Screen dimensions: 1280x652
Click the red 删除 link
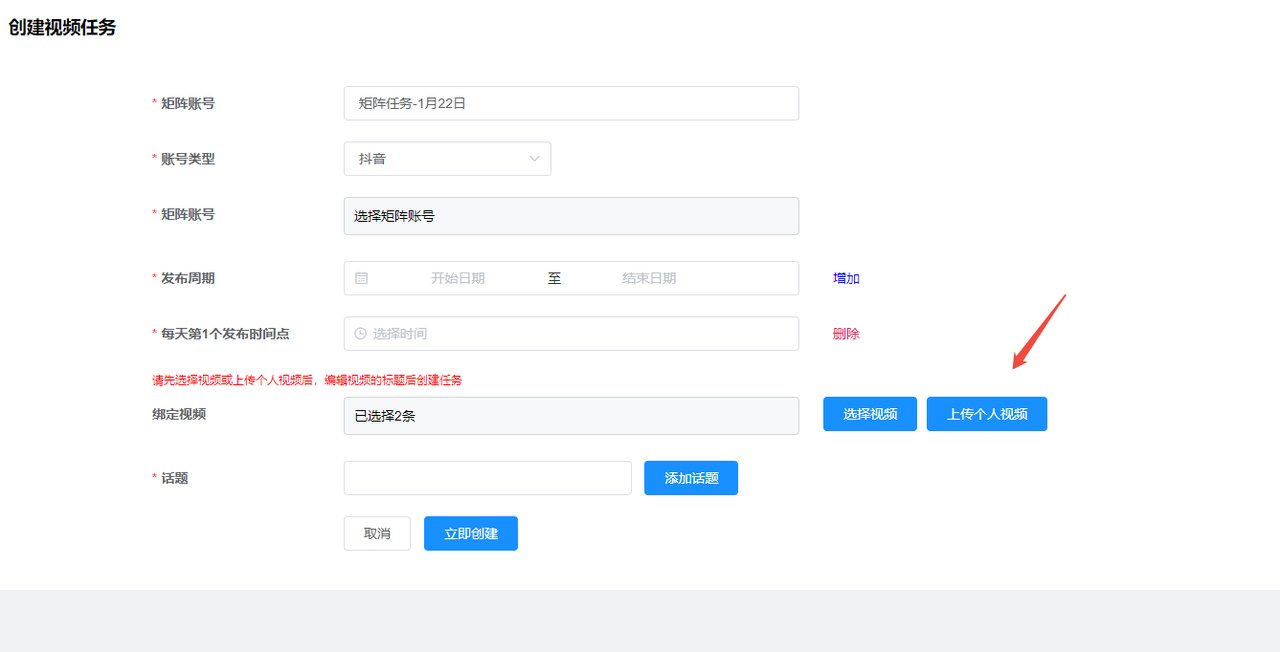pos(846,334)
